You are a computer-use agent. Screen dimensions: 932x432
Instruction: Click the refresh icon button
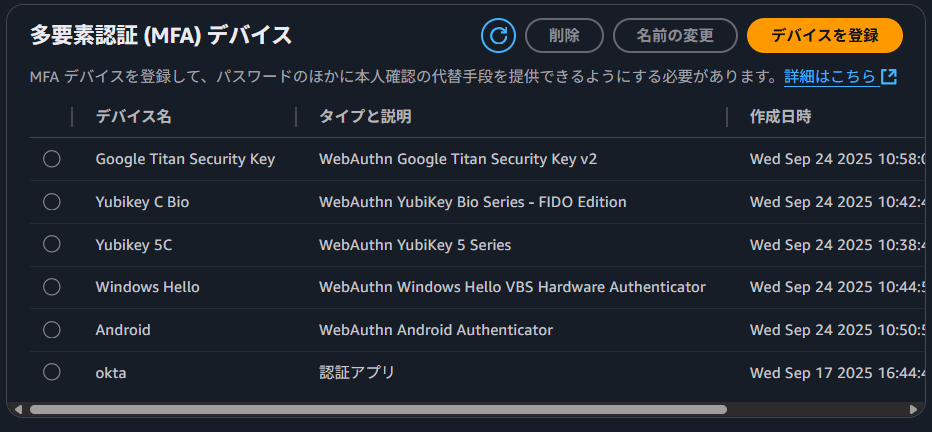coord(498,36)
